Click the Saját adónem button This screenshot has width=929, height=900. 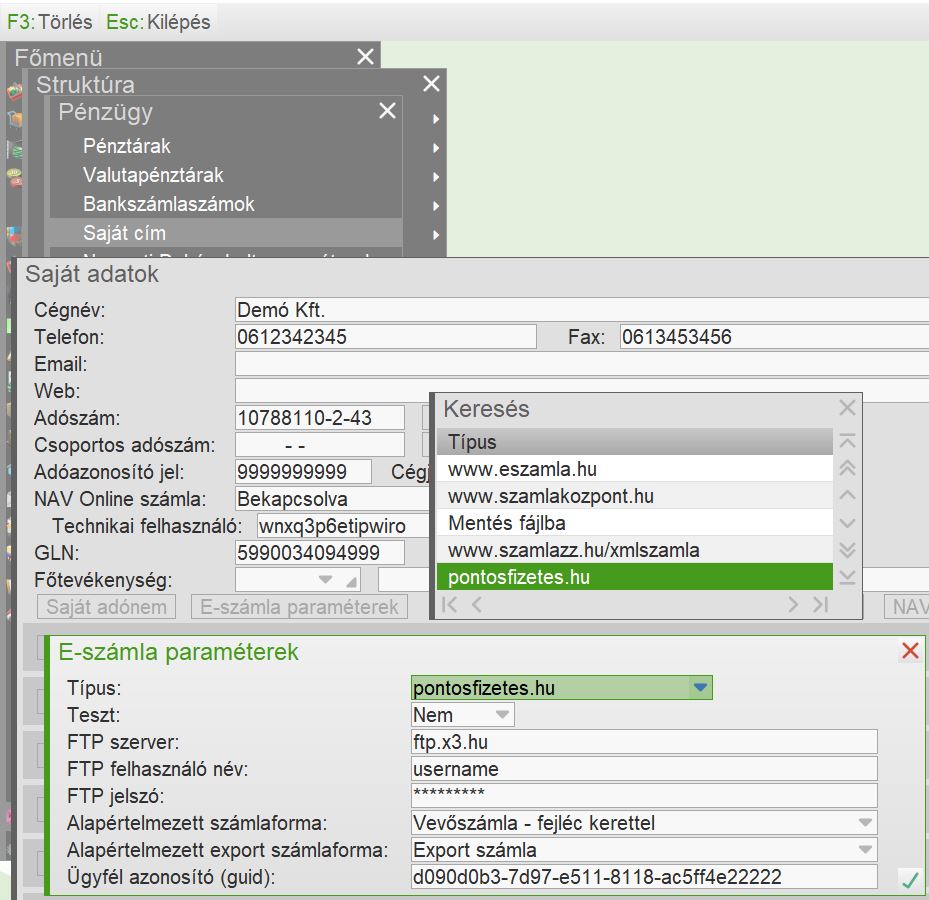tap(106, 606)
